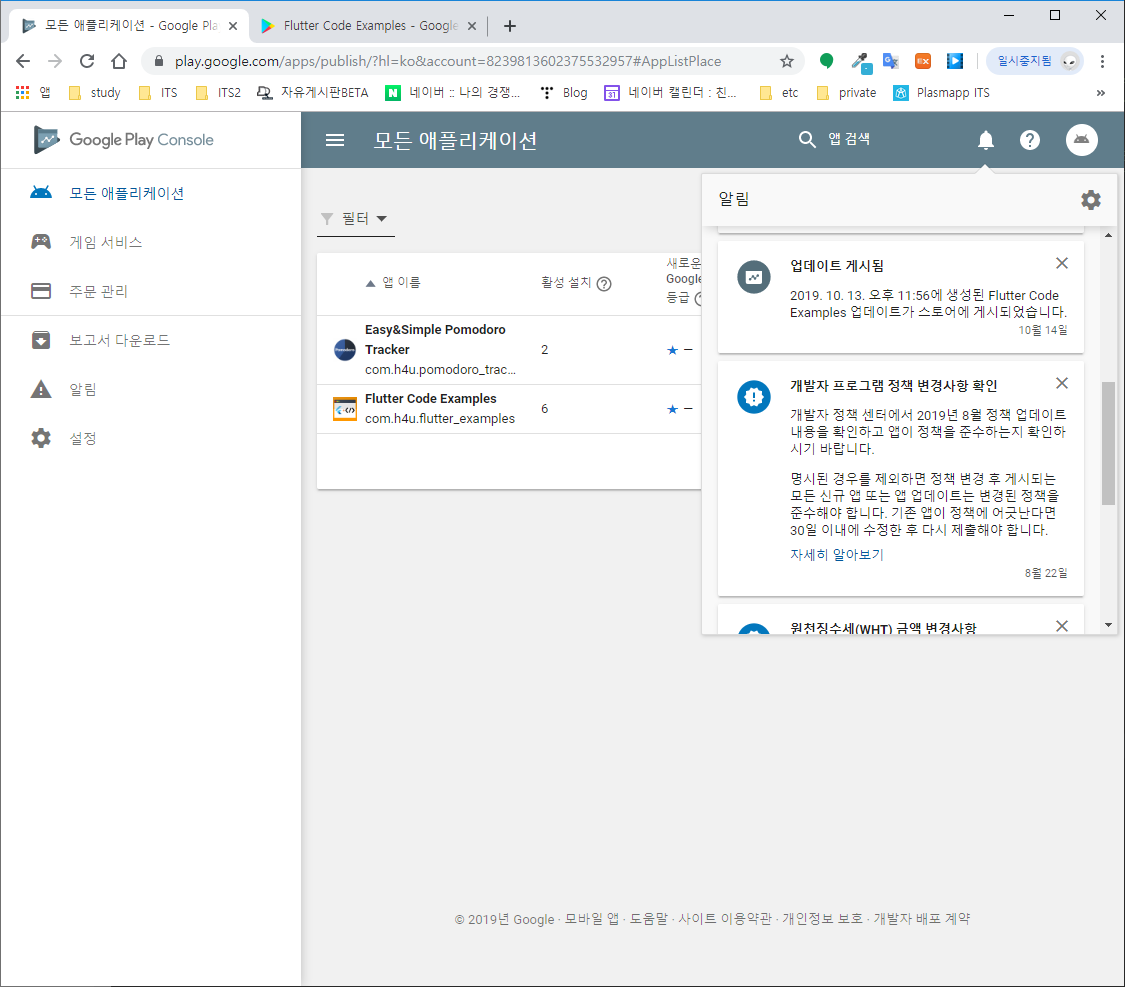Sort by 앱 이름 column arrow
Viewport: 1125px width, 987px height.
[370, 283]
